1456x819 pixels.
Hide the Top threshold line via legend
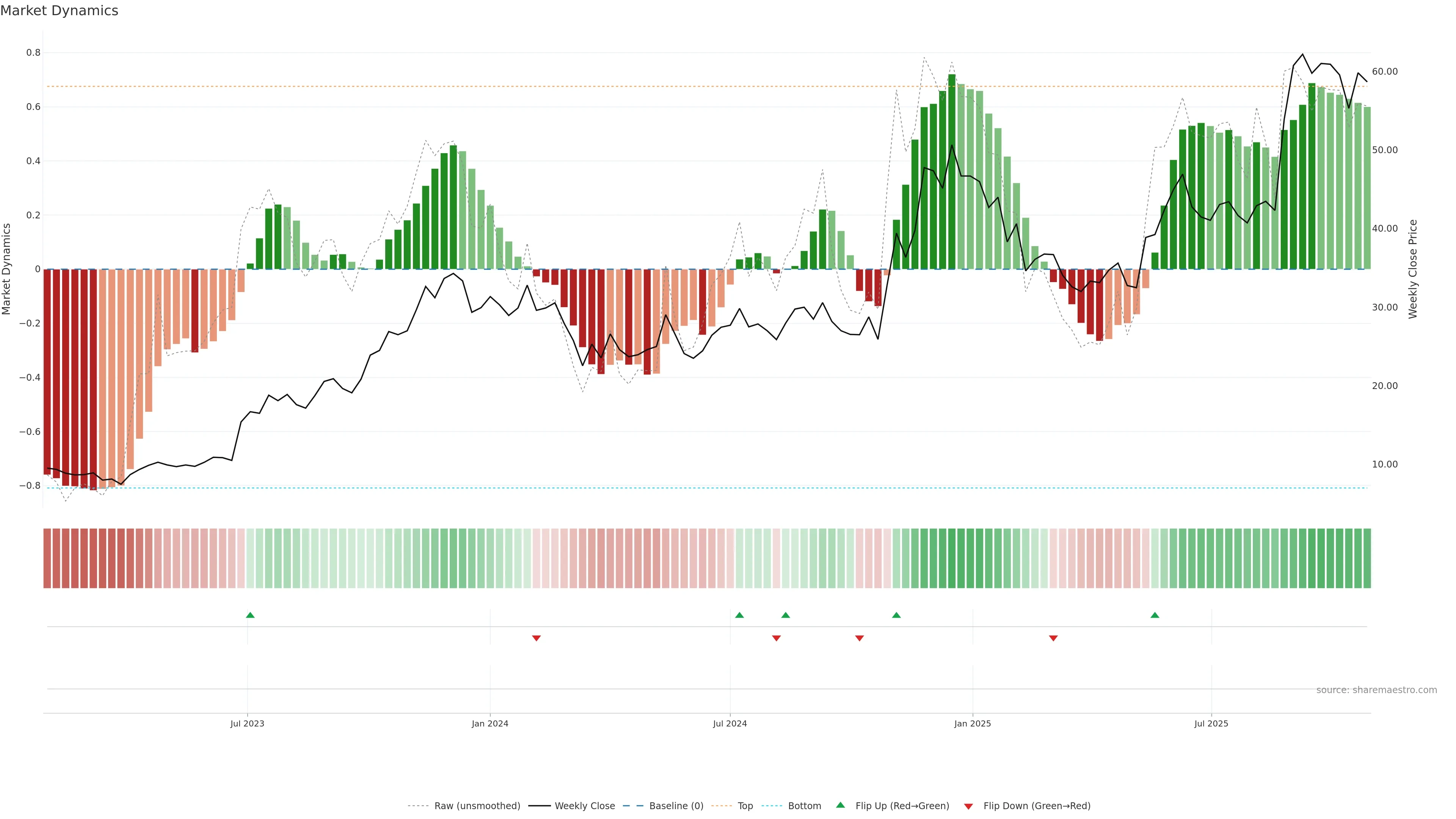[x=745, y=806]
